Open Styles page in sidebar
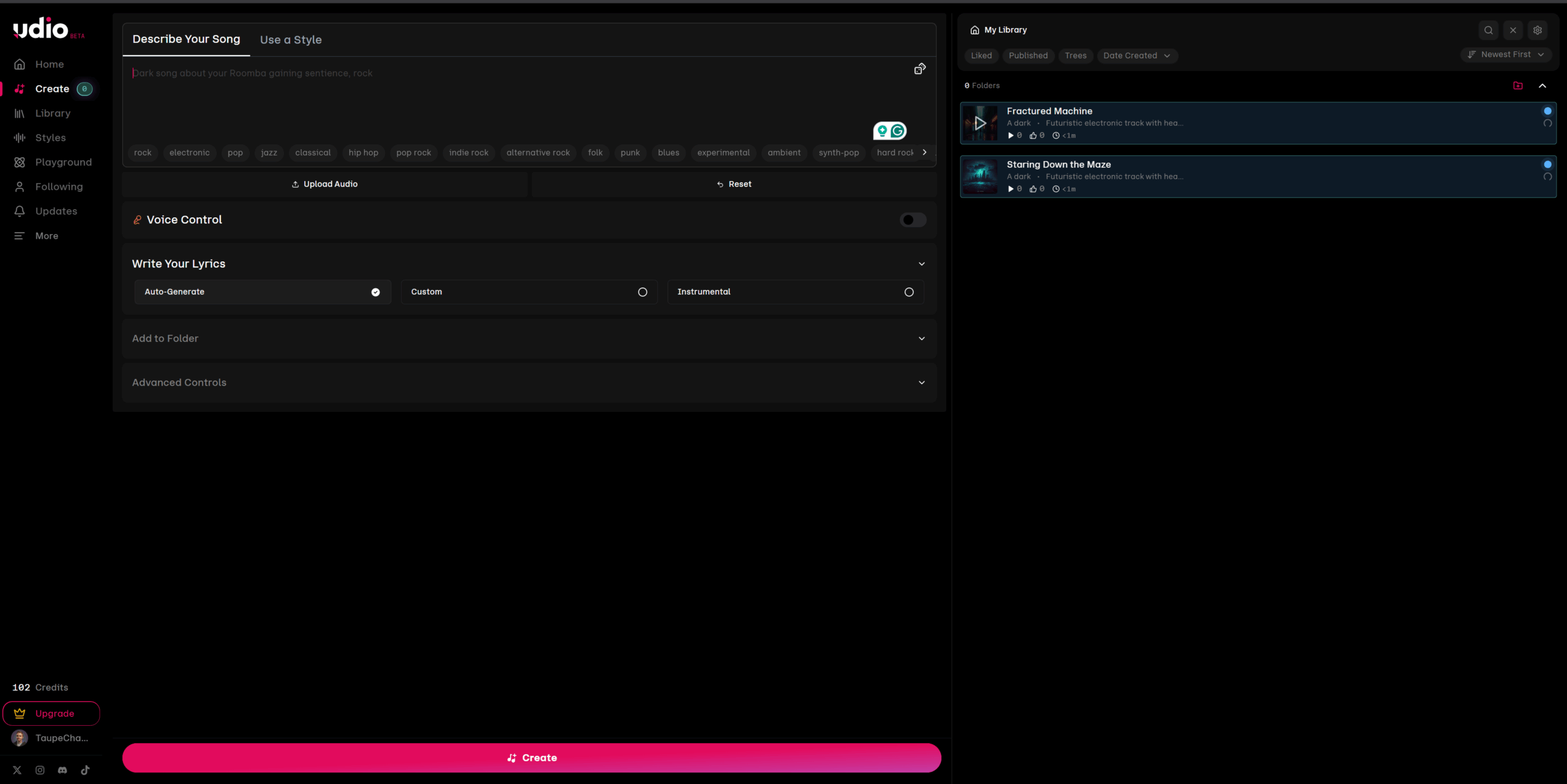Viewport: 1567px width, 784px height. point(40,138)
